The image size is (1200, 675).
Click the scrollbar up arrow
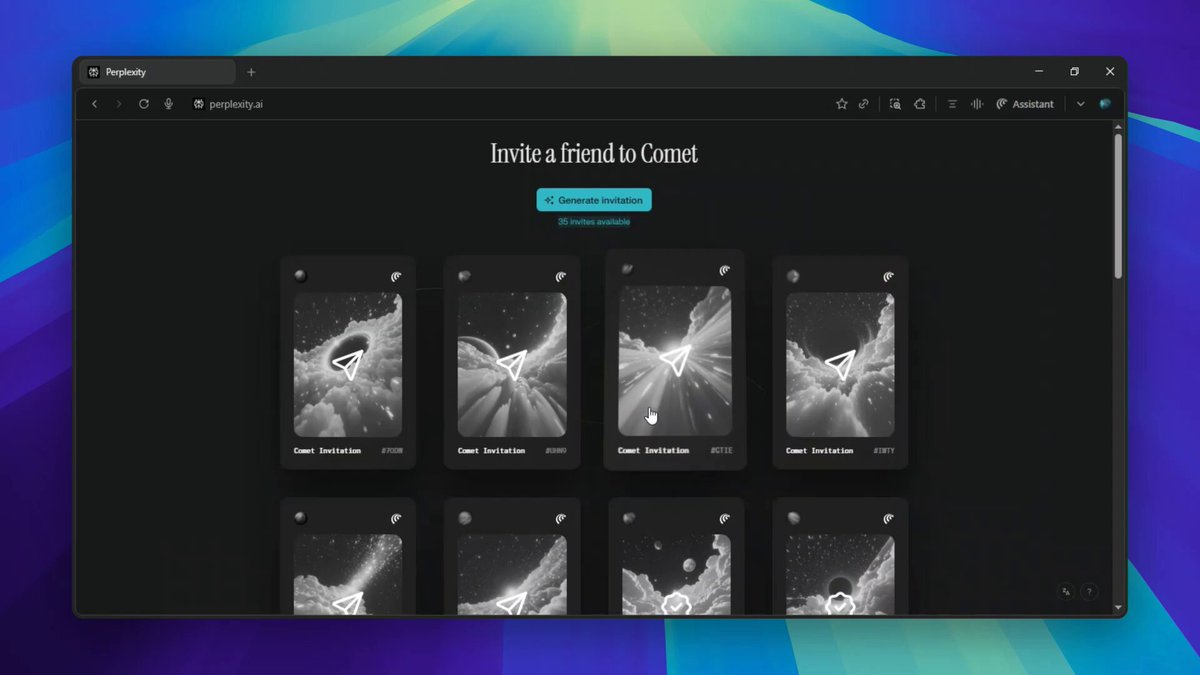point(1118,128)
